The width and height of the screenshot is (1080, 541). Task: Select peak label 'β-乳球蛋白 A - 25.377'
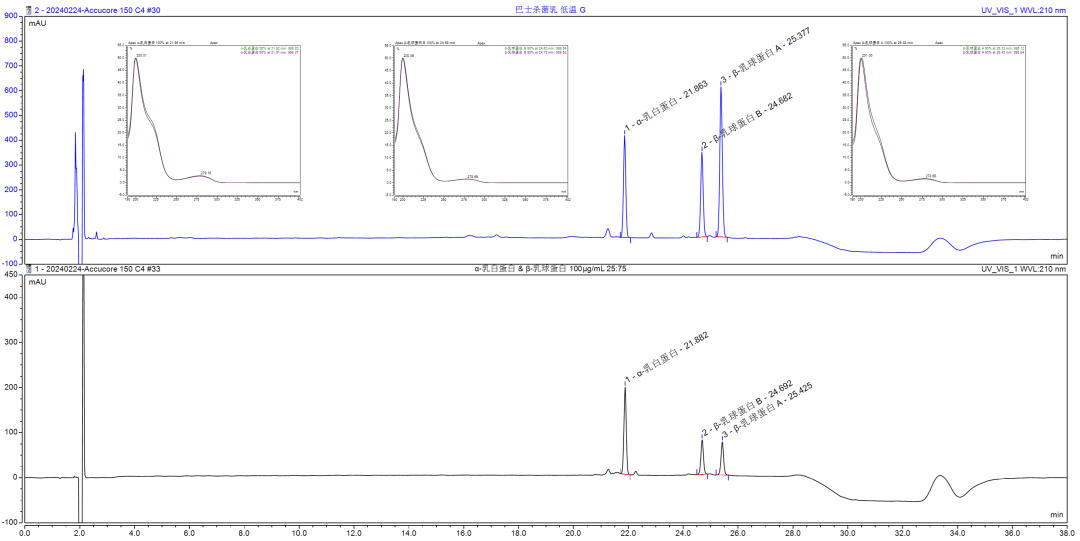coord(765,54)
